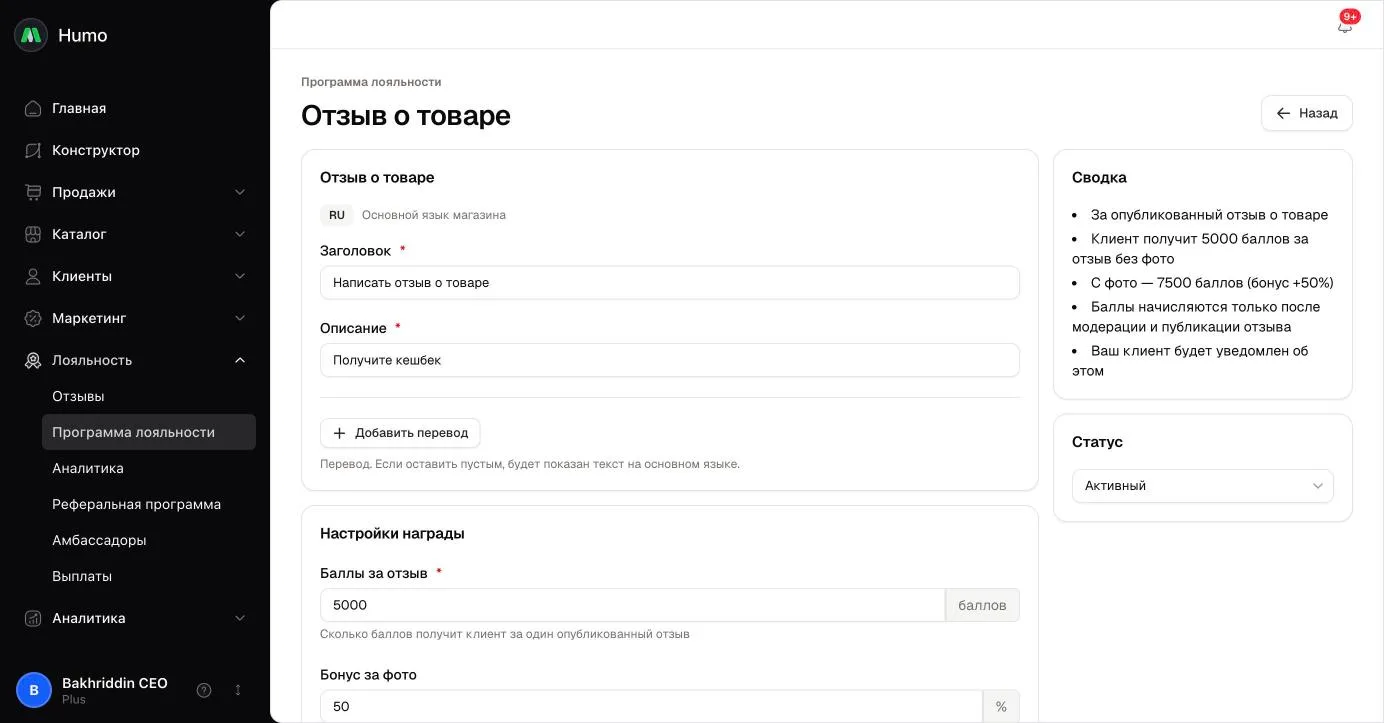This screenshot has height=723, width=1384.
Task: Expand the Продажи menu chevron
Action: (240, 192)
